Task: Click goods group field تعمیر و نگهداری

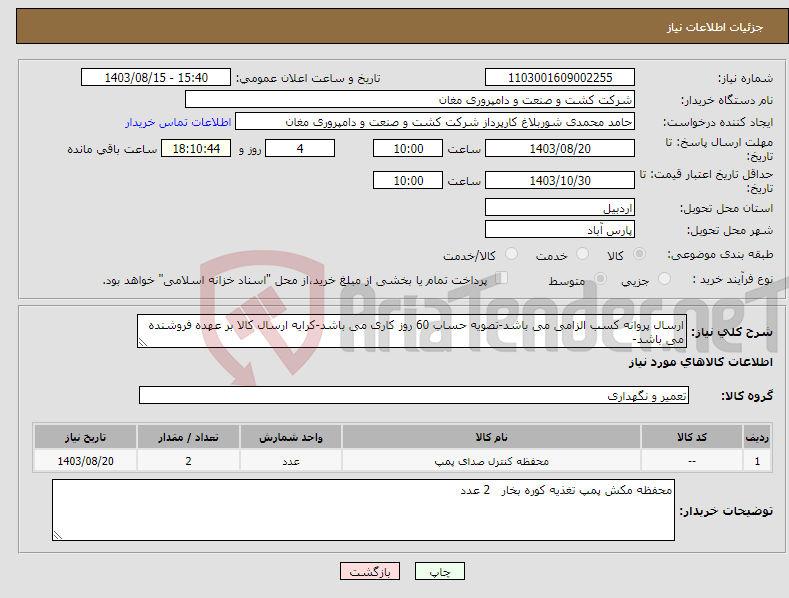Action: [414, 395]
